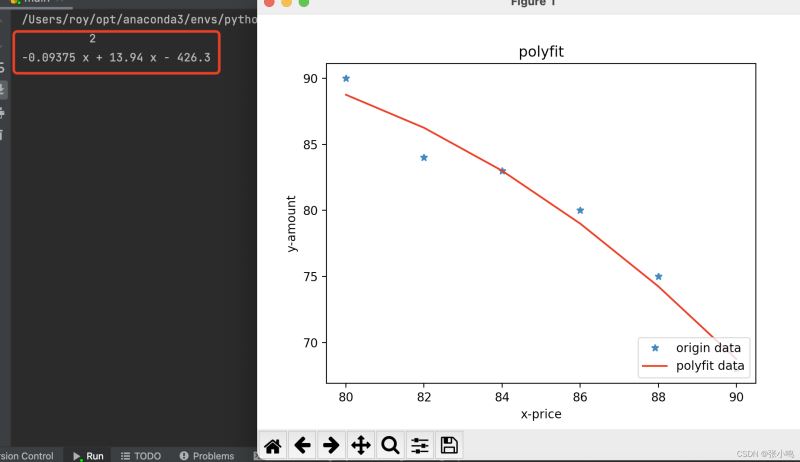Click the star data point at x=80
Screen dimensions: 800x462
[346, 78]
